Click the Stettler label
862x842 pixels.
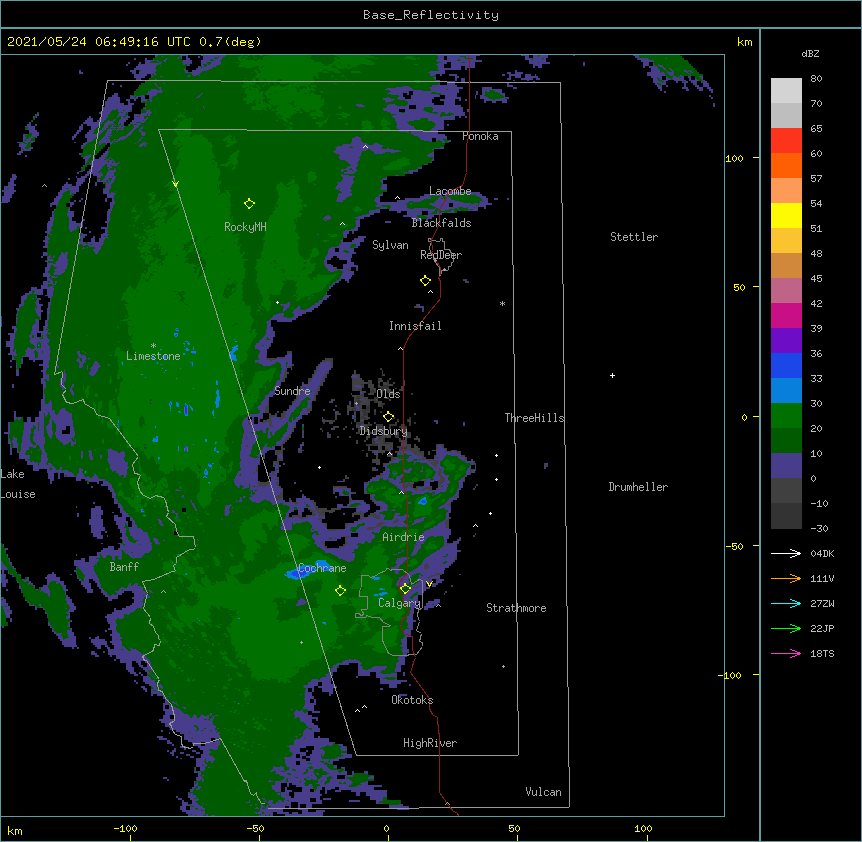(634, 237)
